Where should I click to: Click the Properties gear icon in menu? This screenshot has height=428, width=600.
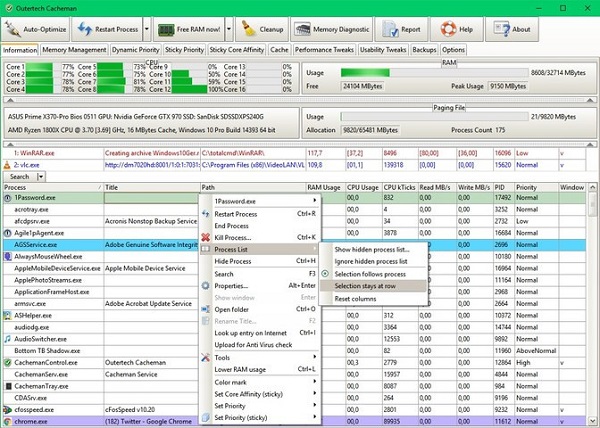[x=205, y=286]
